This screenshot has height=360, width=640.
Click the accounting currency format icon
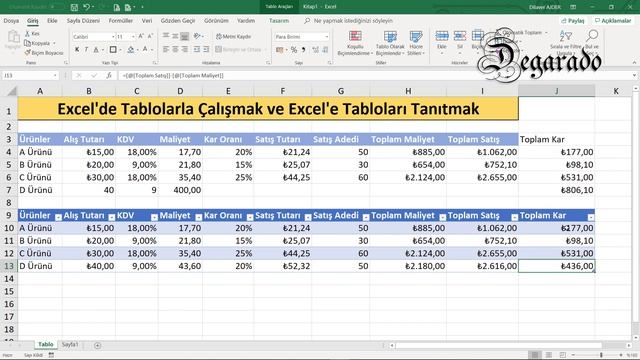click(x=279, y=50)
